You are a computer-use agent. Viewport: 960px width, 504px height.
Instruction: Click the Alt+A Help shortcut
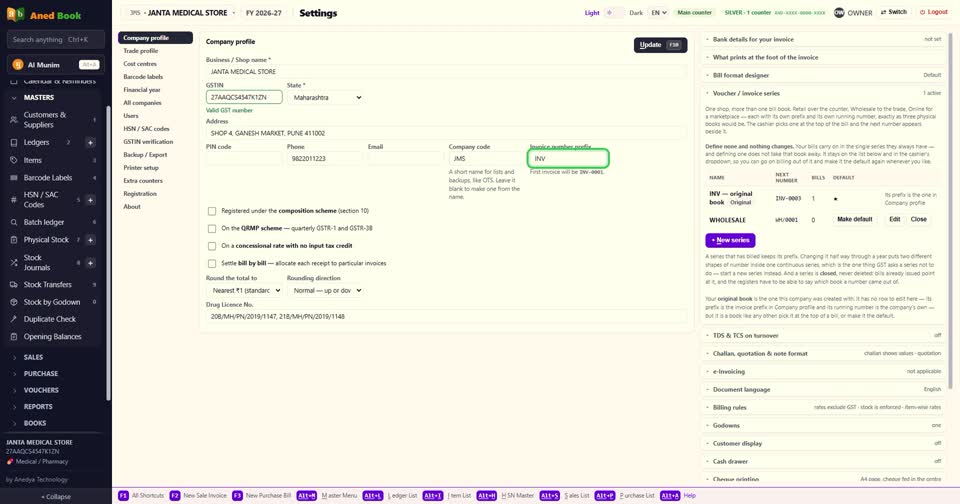pyautogui.click(x=678, y=495)
